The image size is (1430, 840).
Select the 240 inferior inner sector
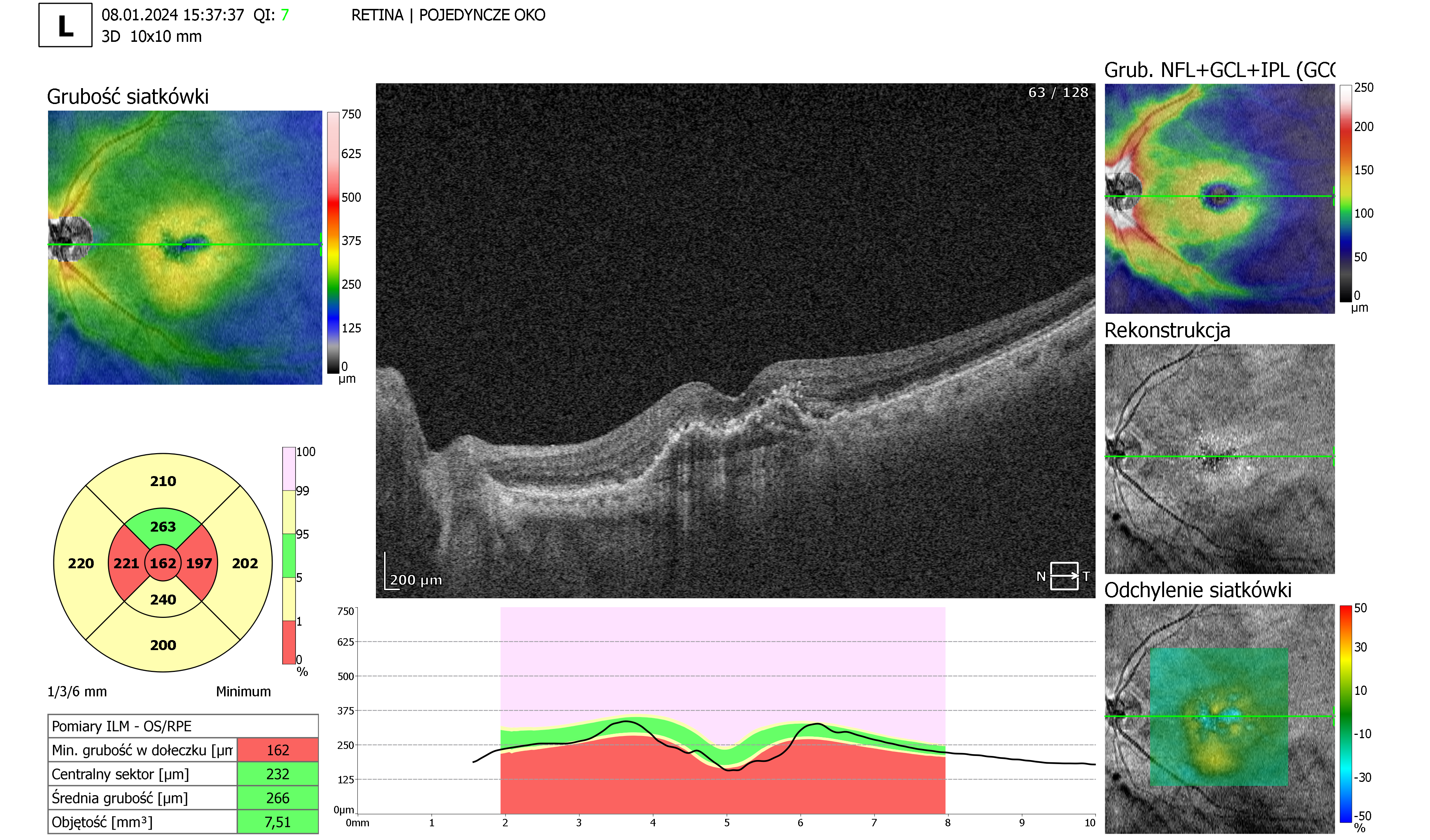point(163,599)
